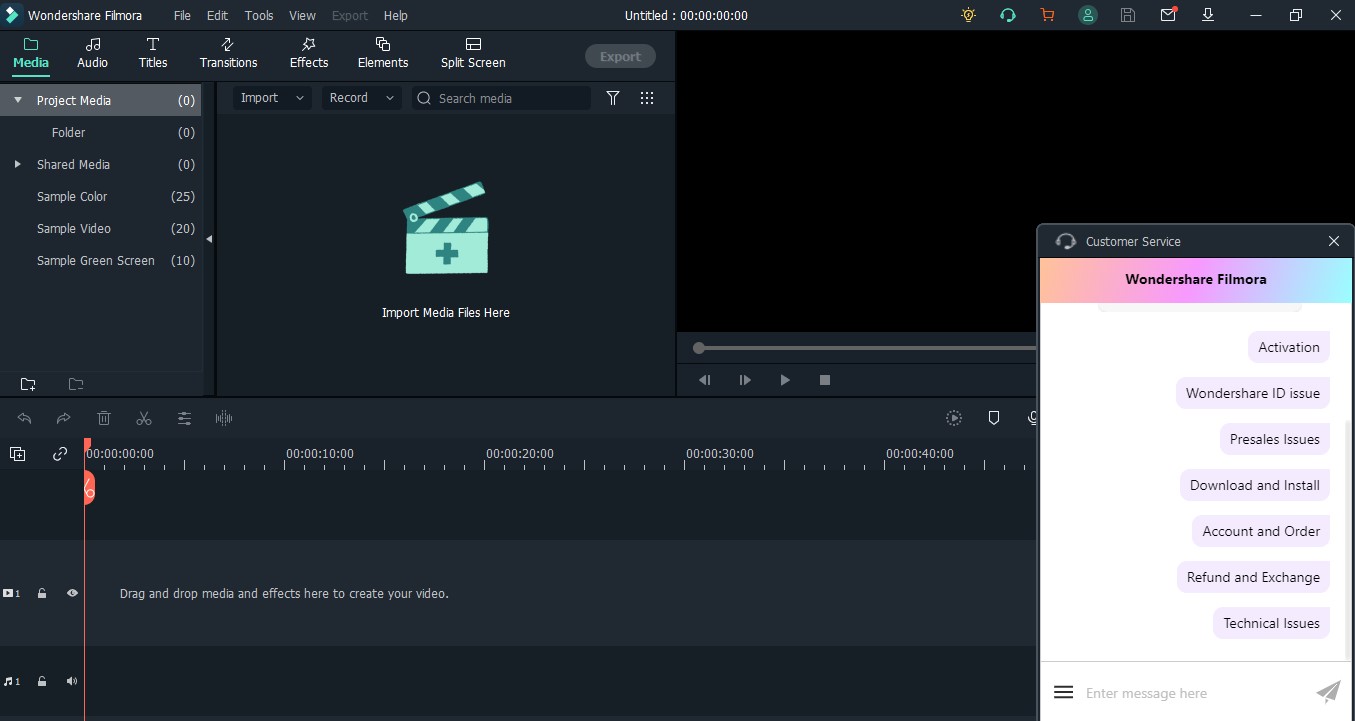Add a marker with shield icon
The image size is (1355, 721).
coord(994,418)
